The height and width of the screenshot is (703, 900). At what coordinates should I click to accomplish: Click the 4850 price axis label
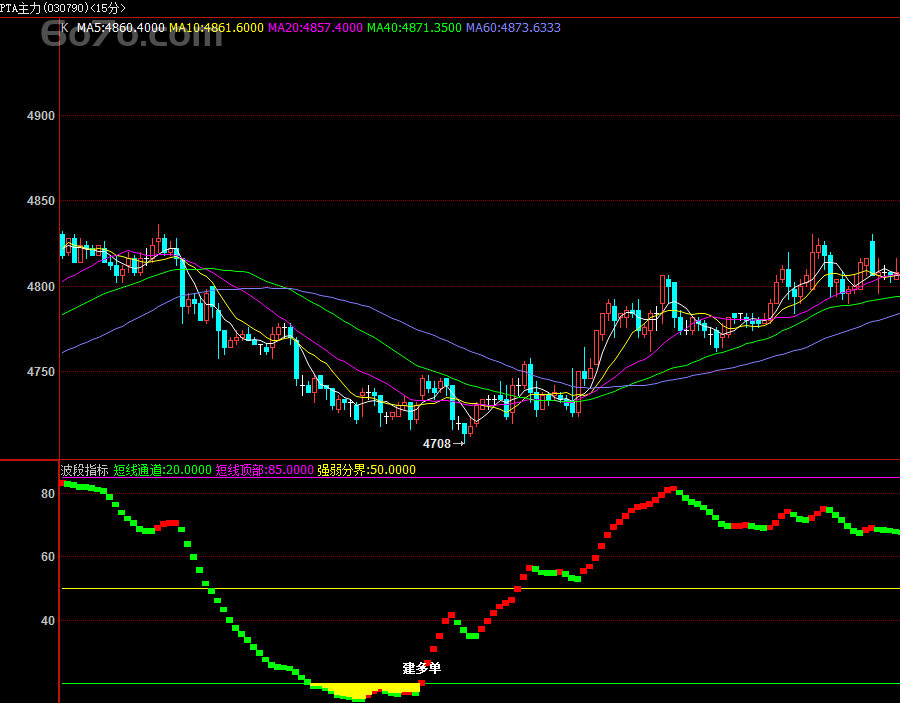(41, 201)
